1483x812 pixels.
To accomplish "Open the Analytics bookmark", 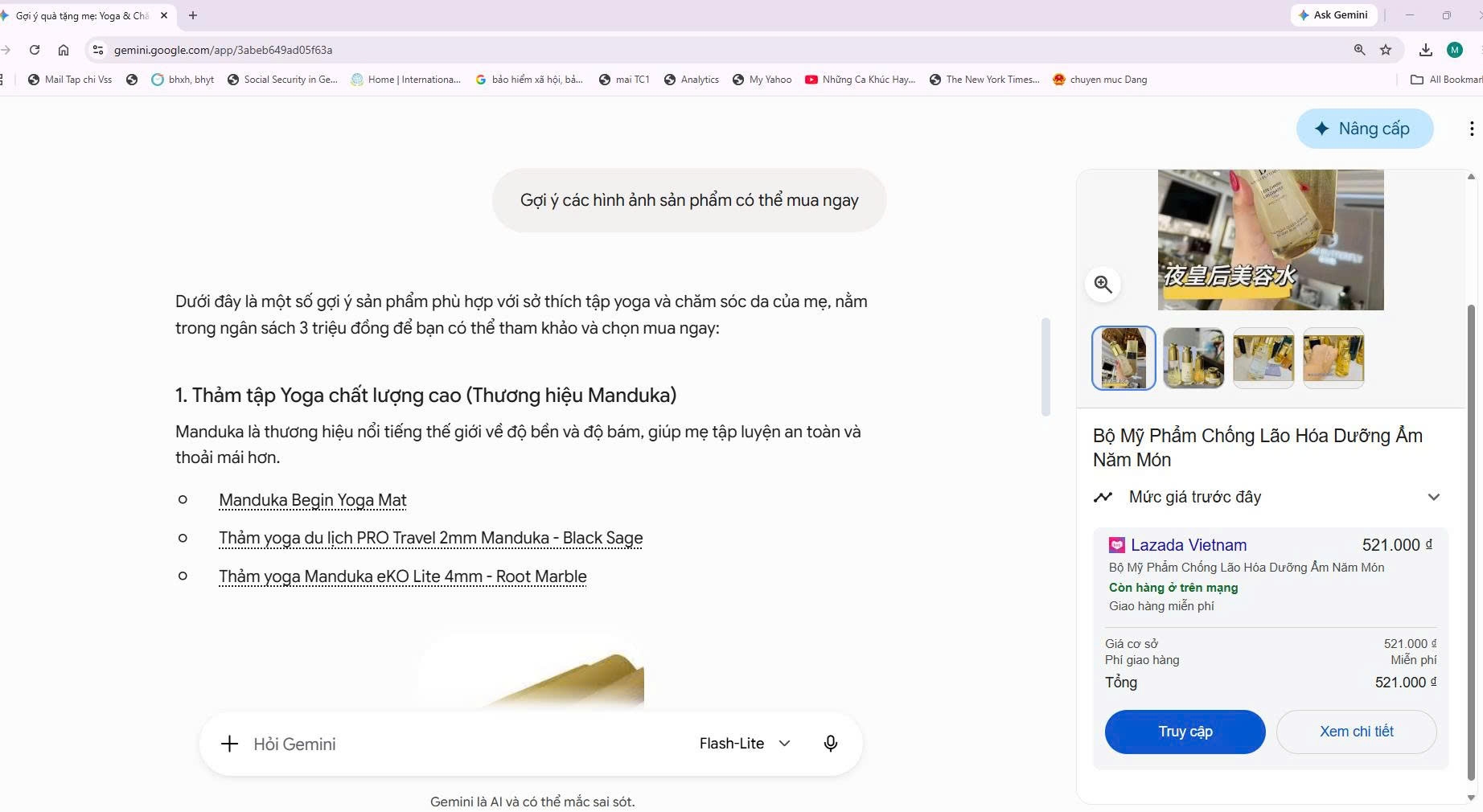I will tap(692, 80).
